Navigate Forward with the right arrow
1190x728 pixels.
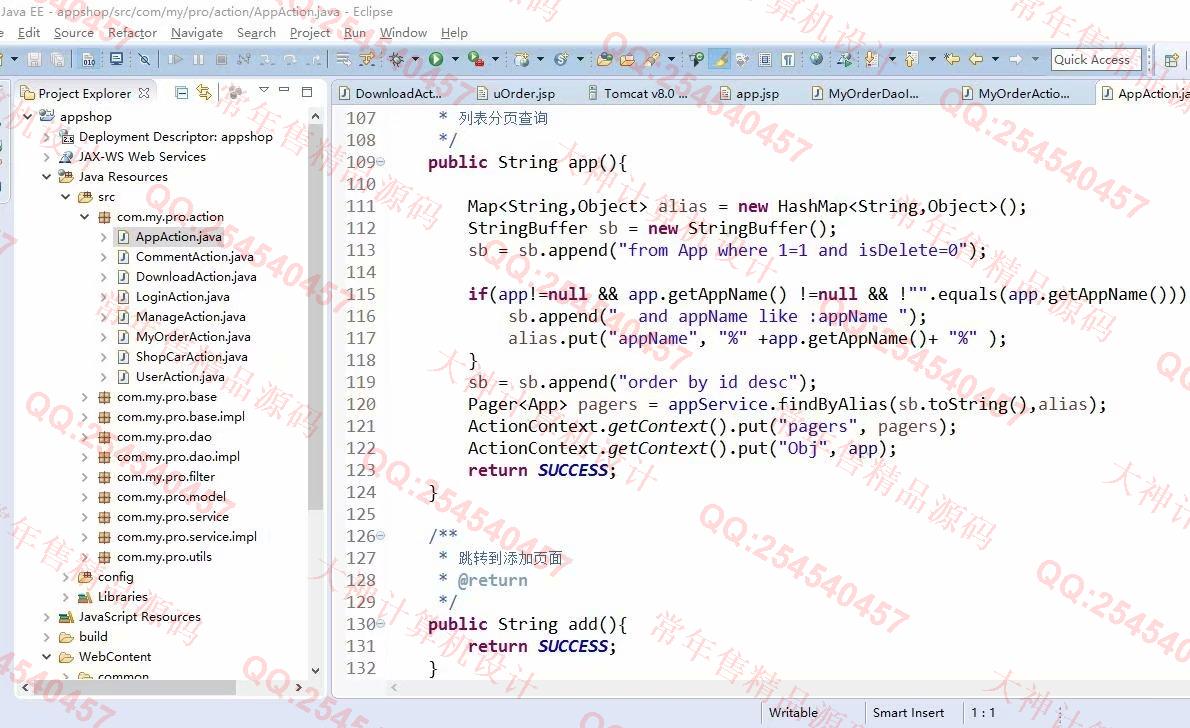tap(1015, 59)
